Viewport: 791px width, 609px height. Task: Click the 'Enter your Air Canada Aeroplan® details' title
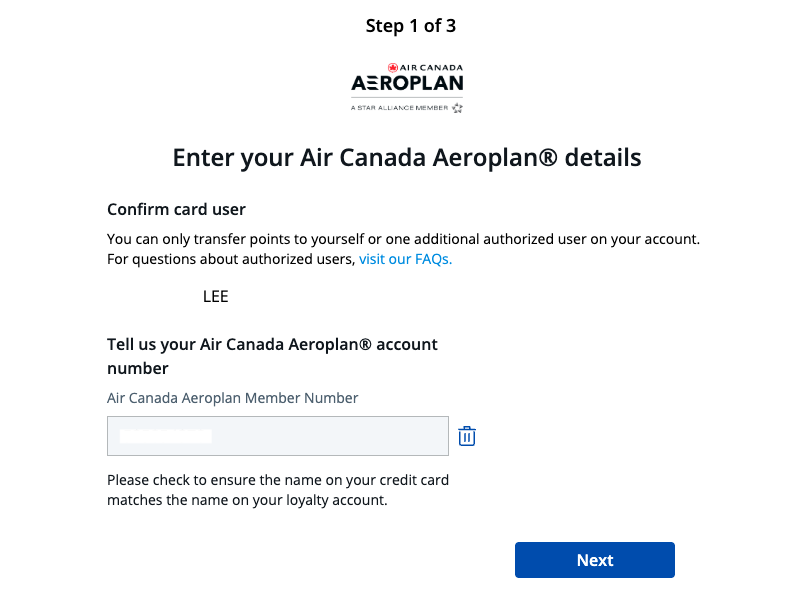[x=407, y=157]
